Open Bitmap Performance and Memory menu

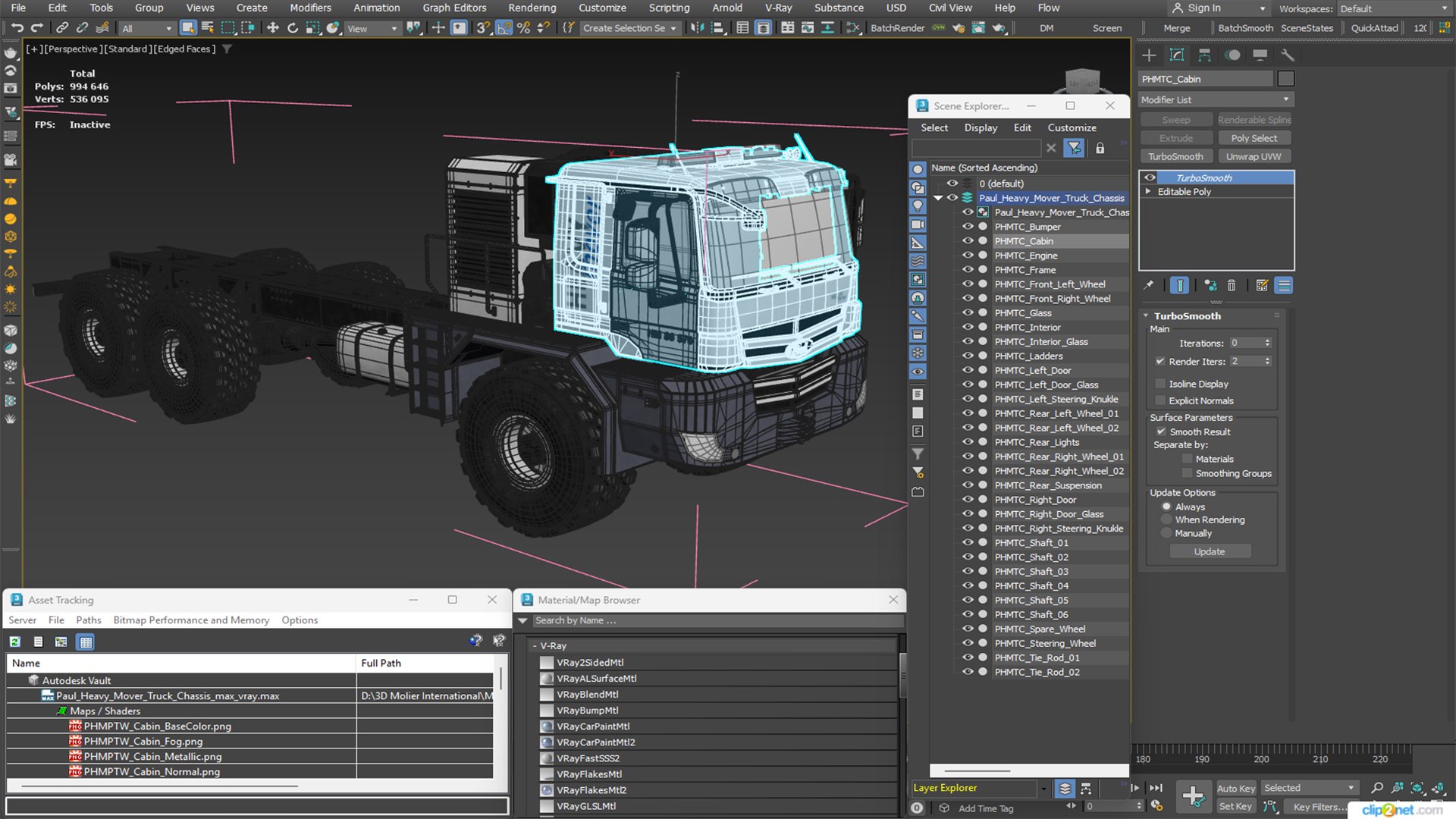click(191, 620)
